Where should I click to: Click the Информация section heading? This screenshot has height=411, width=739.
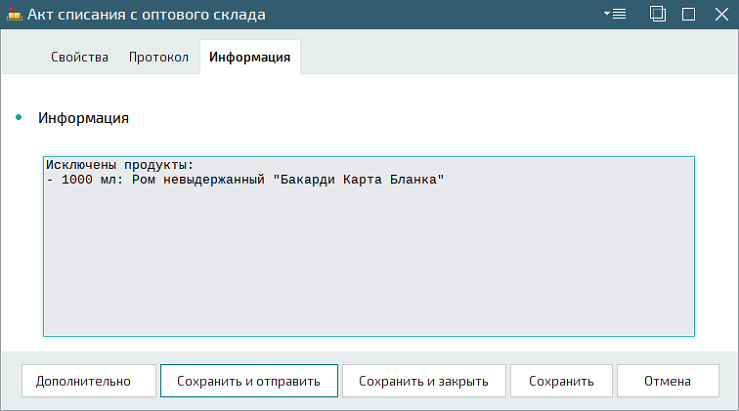[83, 118]
